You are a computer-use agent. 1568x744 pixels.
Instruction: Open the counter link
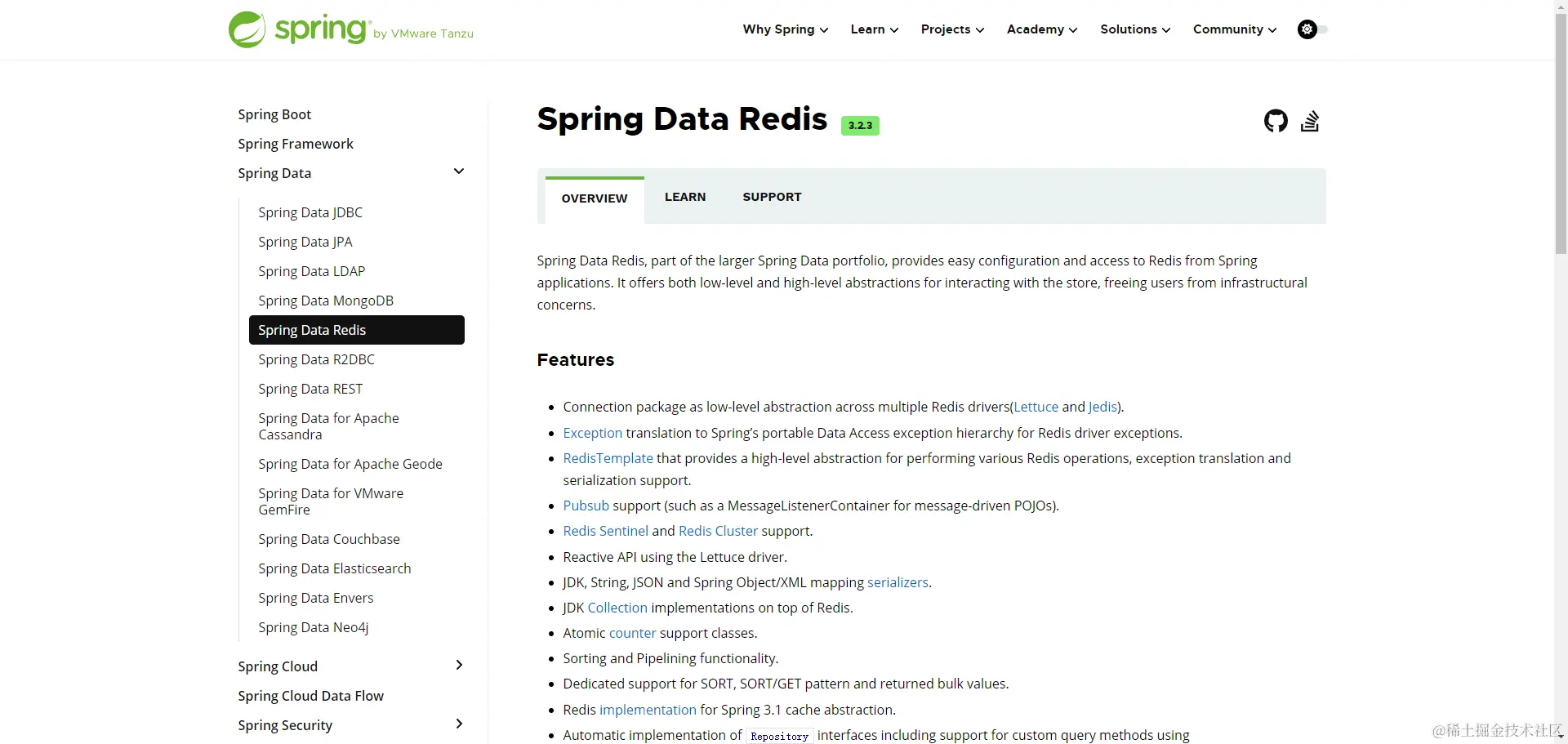tap(632, 633)
